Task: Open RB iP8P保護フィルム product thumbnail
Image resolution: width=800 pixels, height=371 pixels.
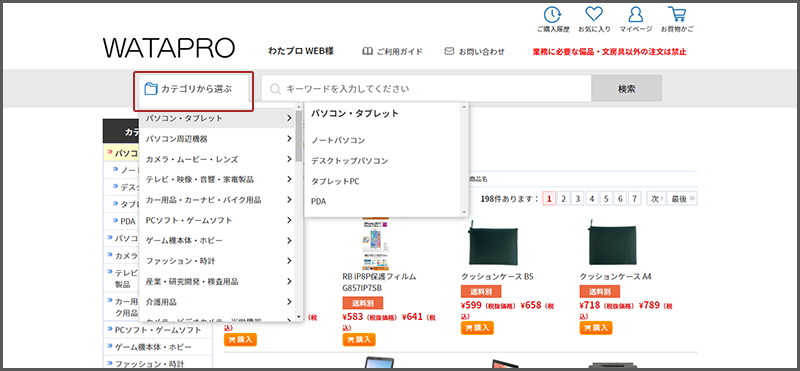Action: [x=376, y=244]
